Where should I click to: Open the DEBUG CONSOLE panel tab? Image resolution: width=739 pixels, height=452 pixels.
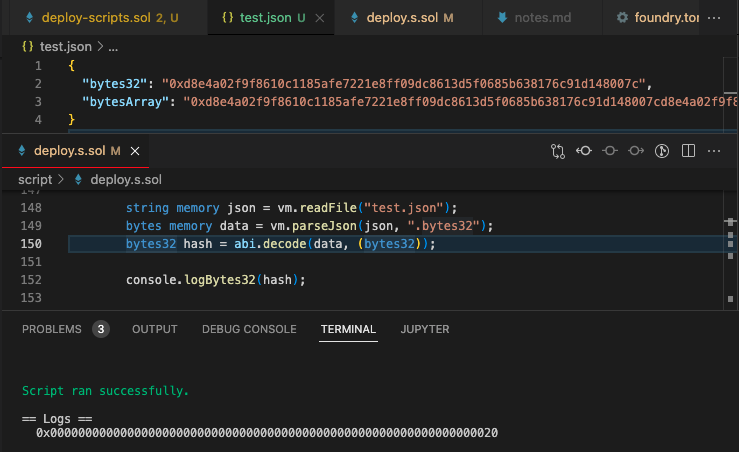tap(249, 329)
